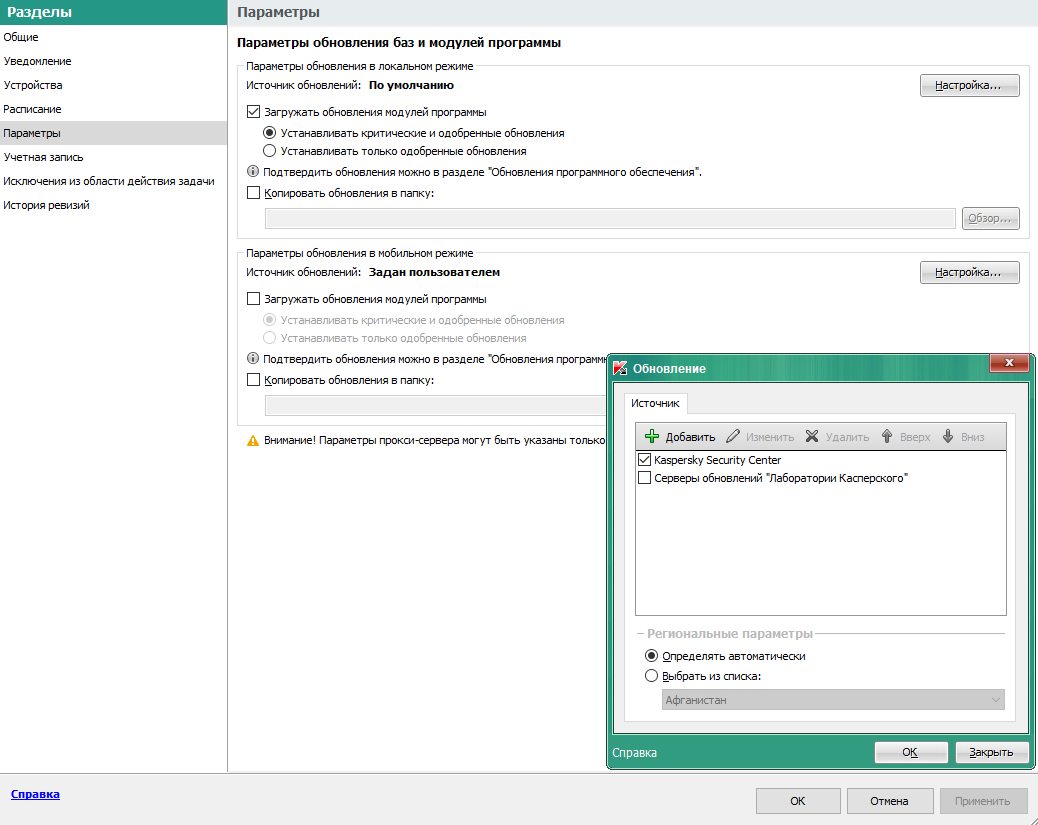This screenshot has width=1038, height=825.
Task: Click the Up arrow icon in toolbar
Action: (x=887, y=436)
